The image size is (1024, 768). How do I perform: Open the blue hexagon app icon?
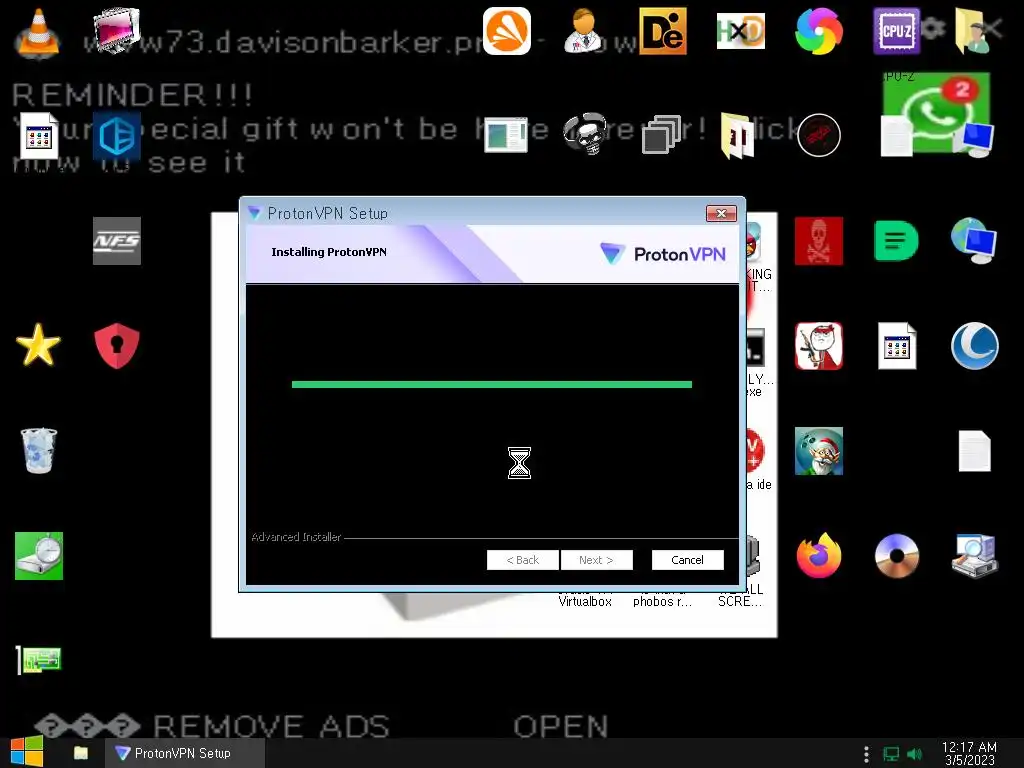(x=116, y=136)
